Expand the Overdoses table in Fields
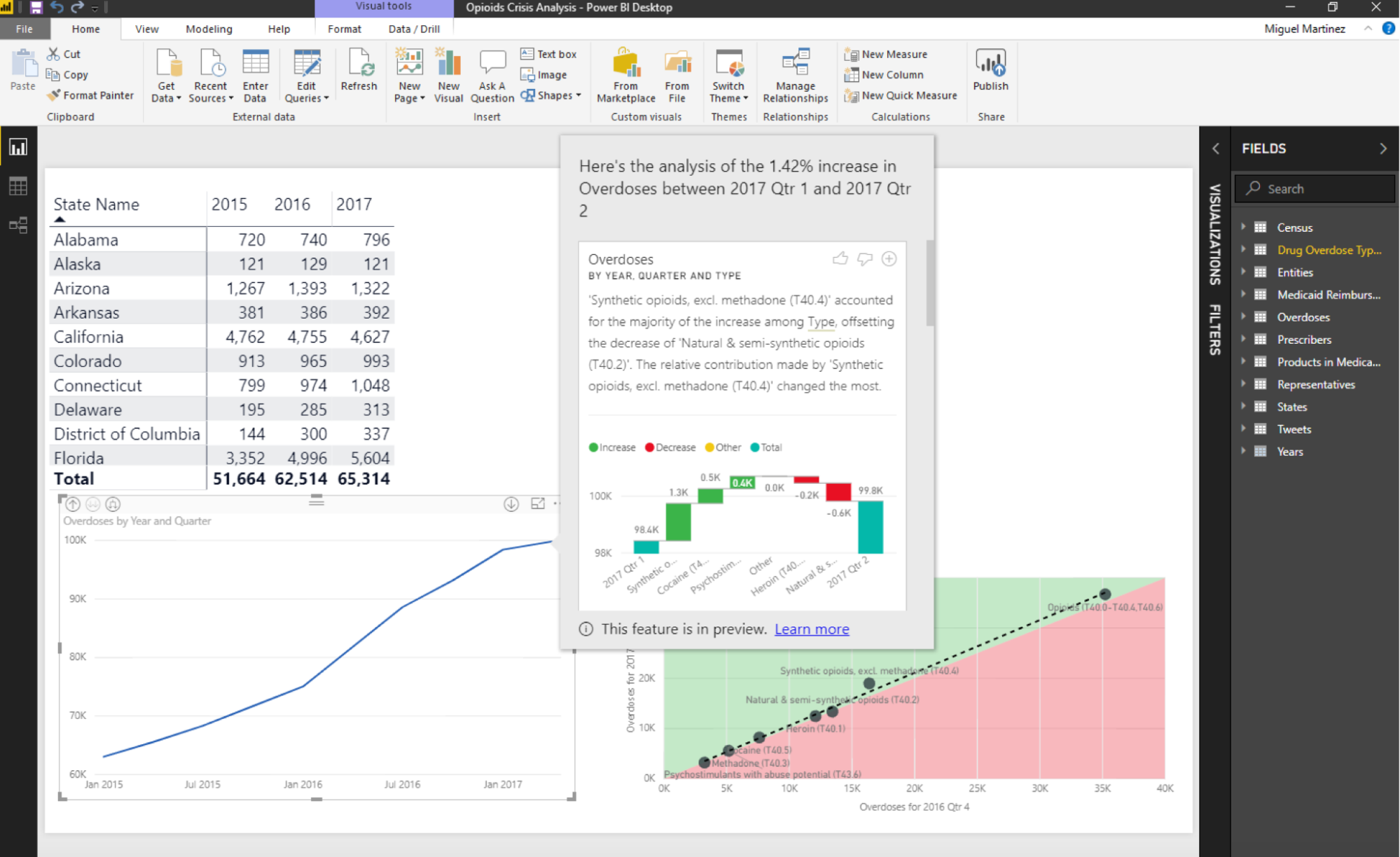 pos(1244,316)
